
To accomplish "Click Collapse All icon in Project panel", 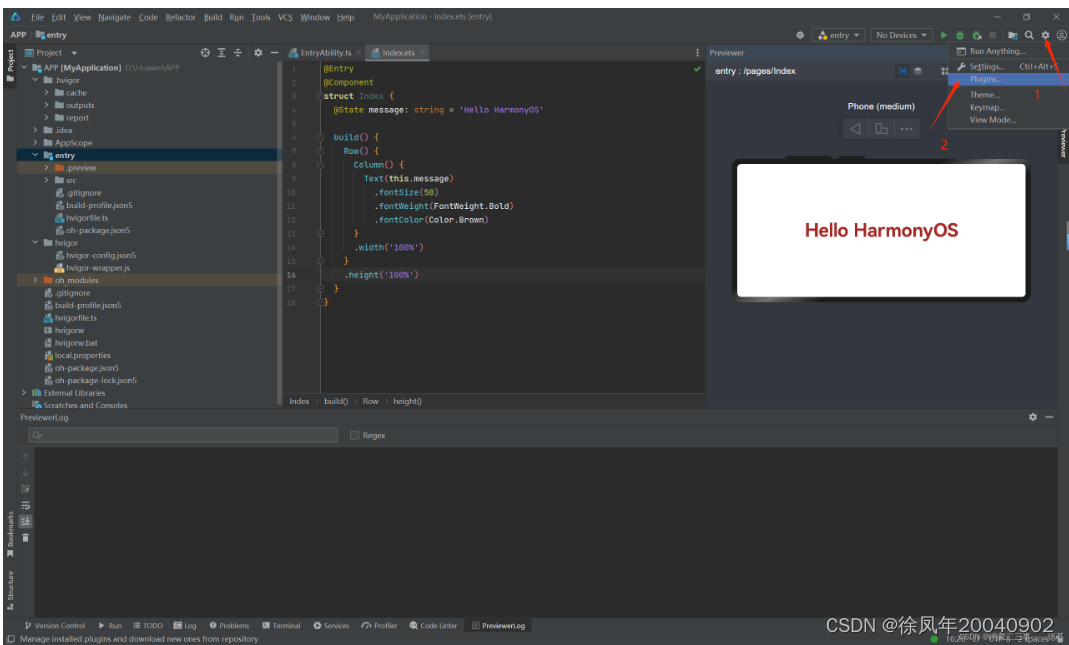I will click(238, 52).
